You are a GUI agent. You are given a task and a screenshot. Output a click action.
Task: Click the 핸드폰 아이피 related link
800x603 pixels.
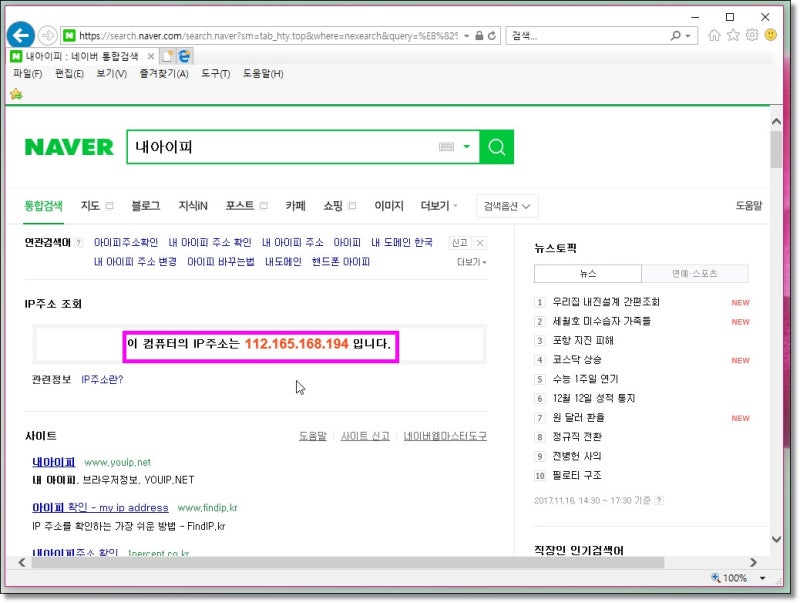[341, 262]
